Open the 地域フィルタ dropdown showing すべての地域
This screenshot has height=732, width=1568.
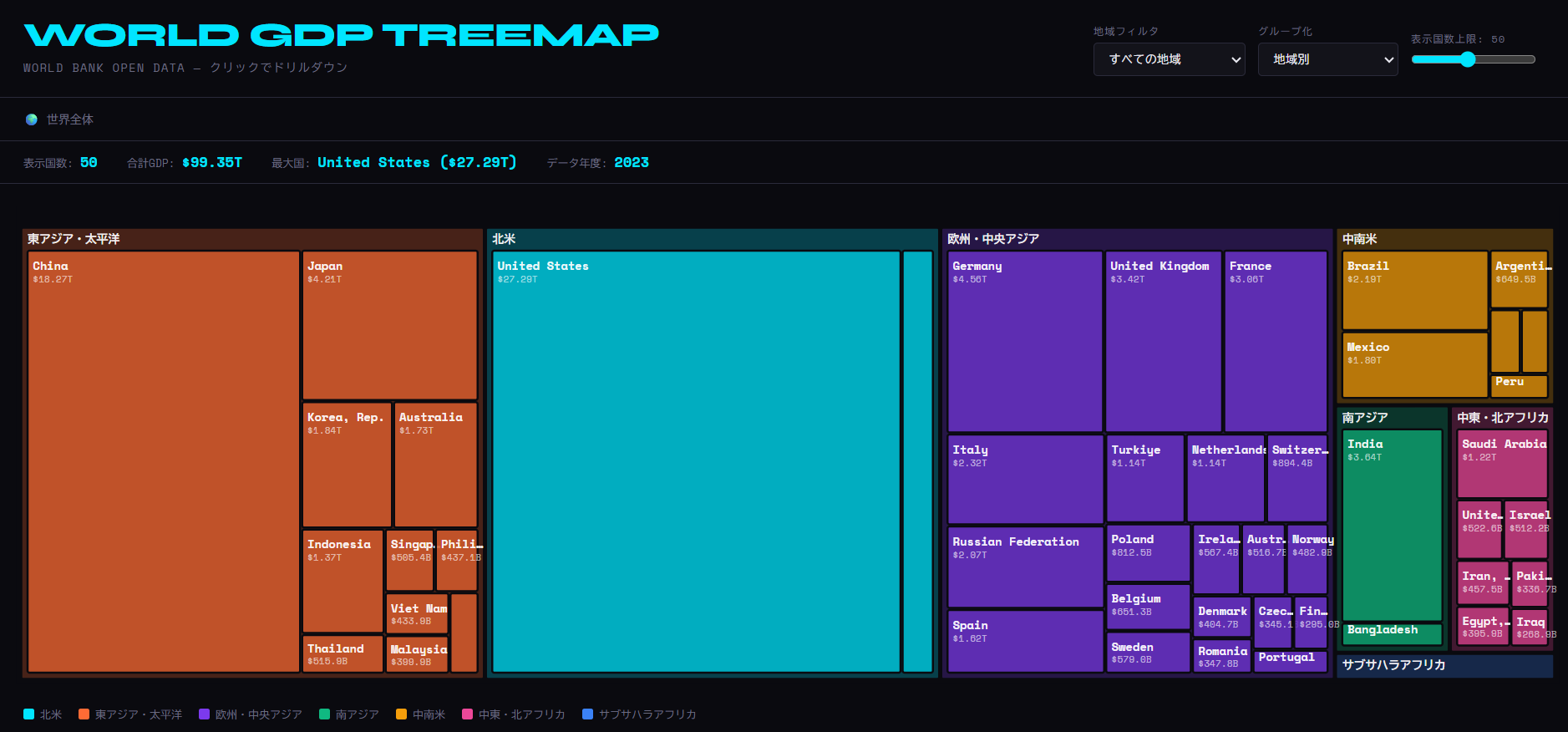[x=1169, y=59]
